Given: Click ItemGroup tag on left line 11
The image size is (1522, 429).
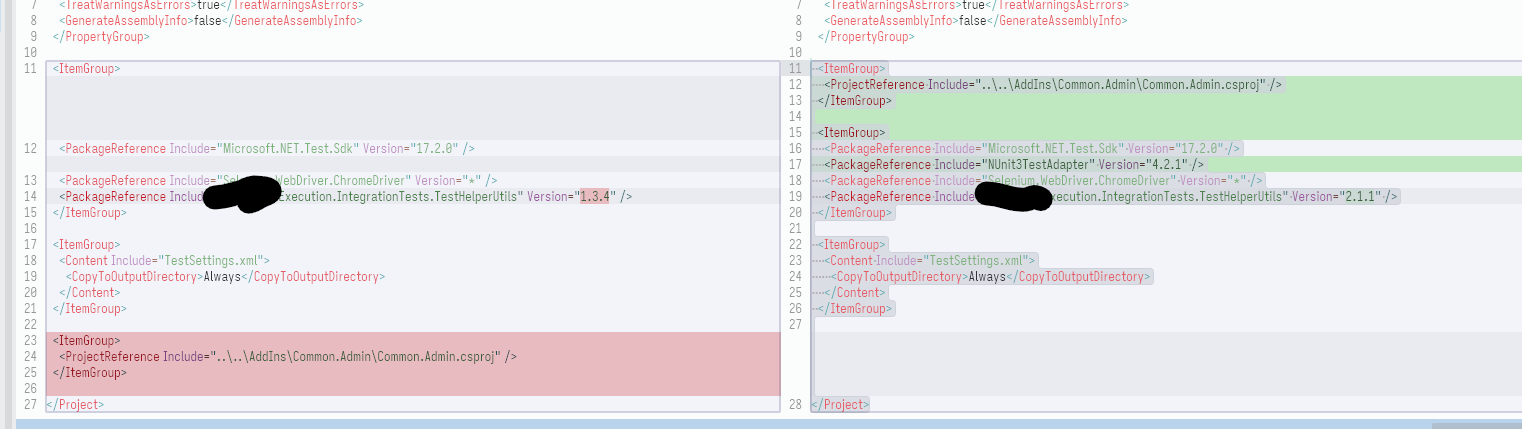Looking at the screenshot, I should point(86,69).
